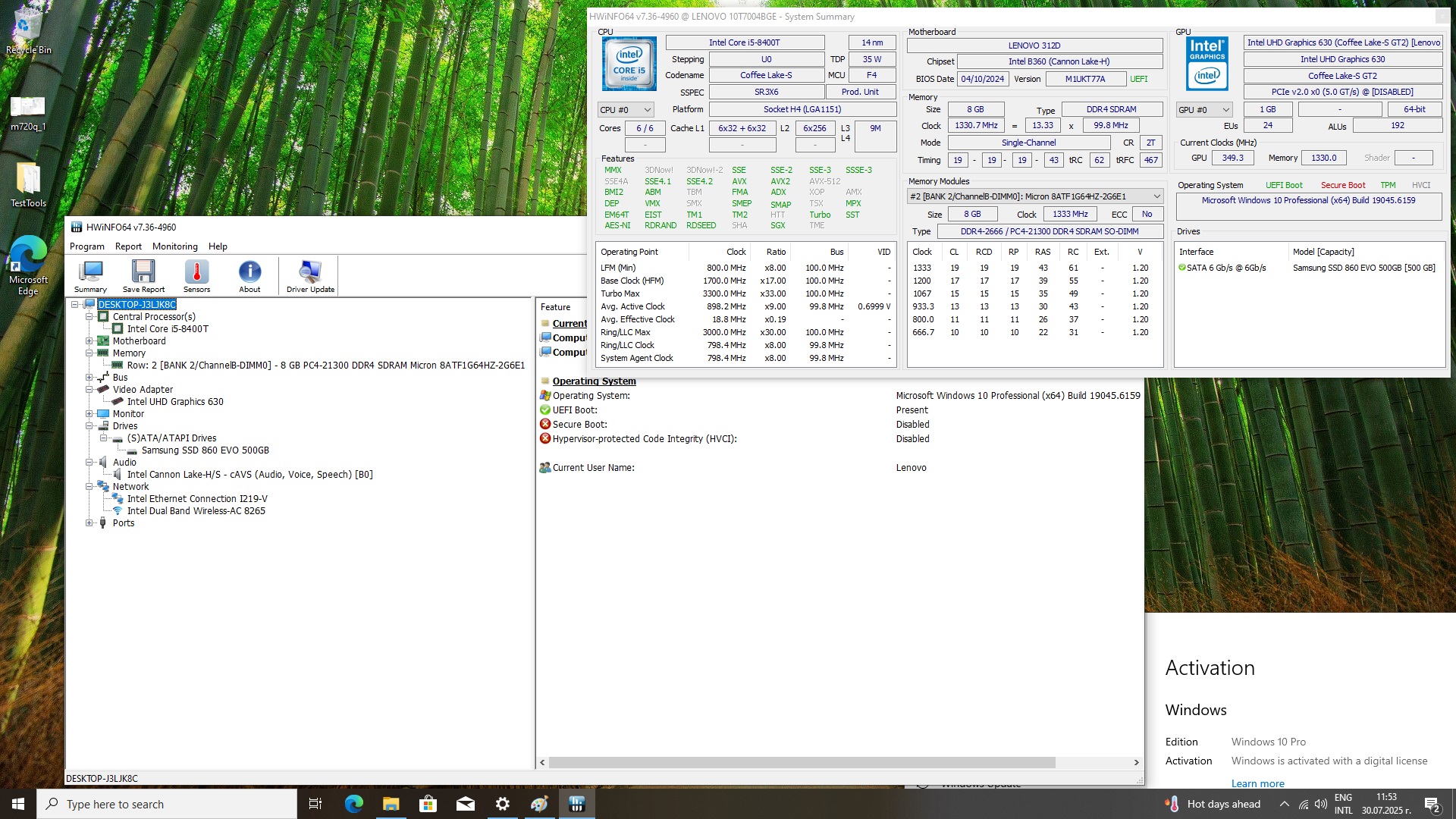Open the Program menu
1456x819 pixels.
(x=87, y=246)
